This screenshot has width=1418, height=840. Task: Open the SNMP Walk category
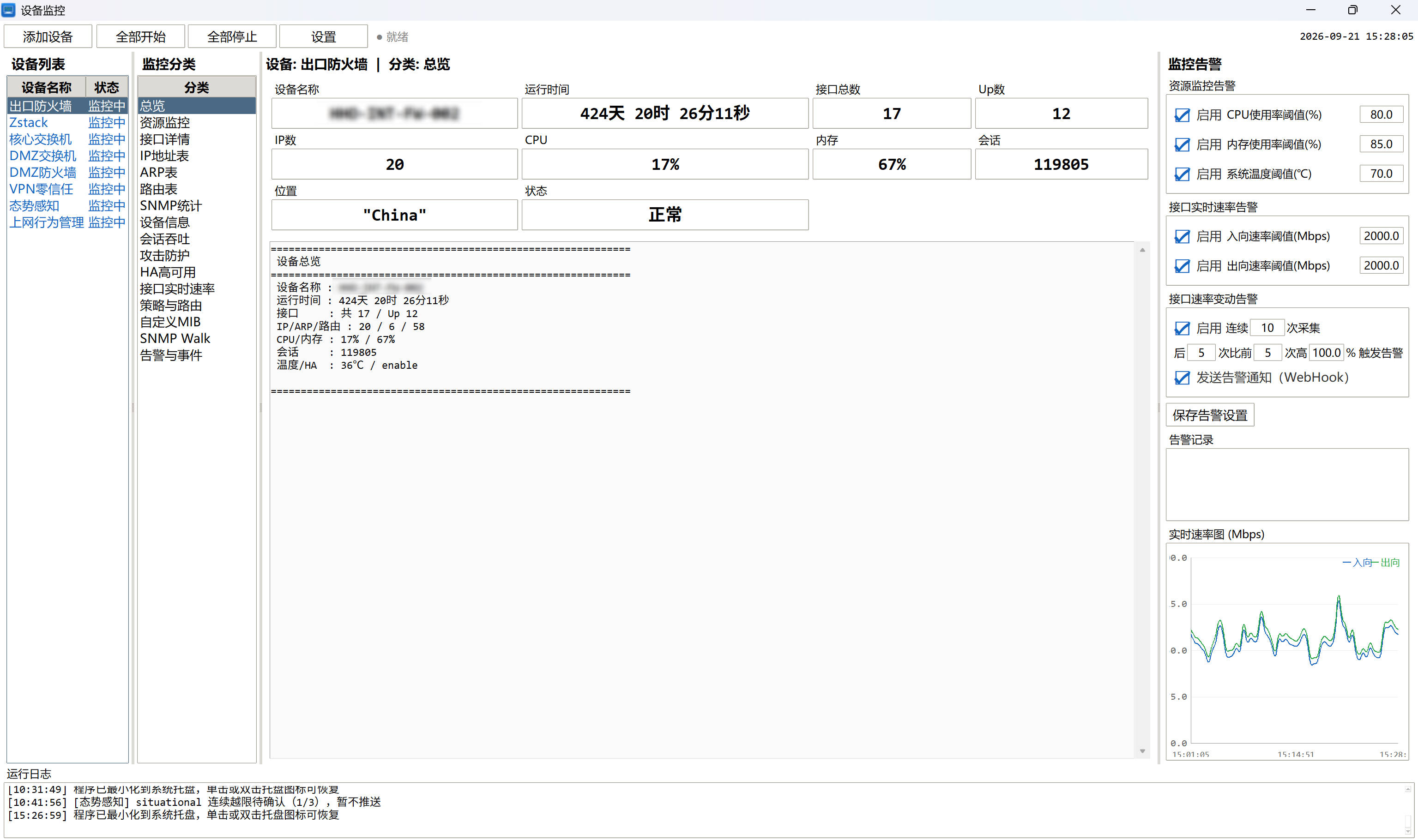(197, 338)
